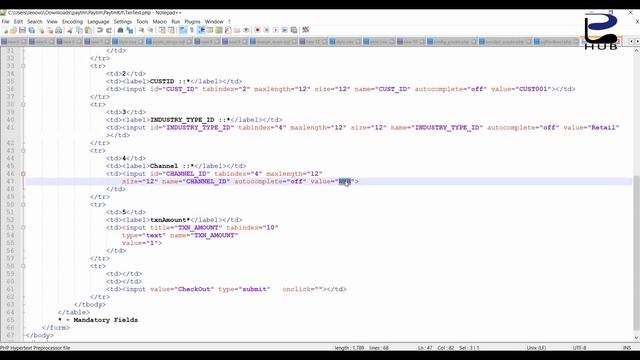This screenshot has height=360, width=640.
Task: Switch to the encdec_paytm.php tab
Action: 504,42
